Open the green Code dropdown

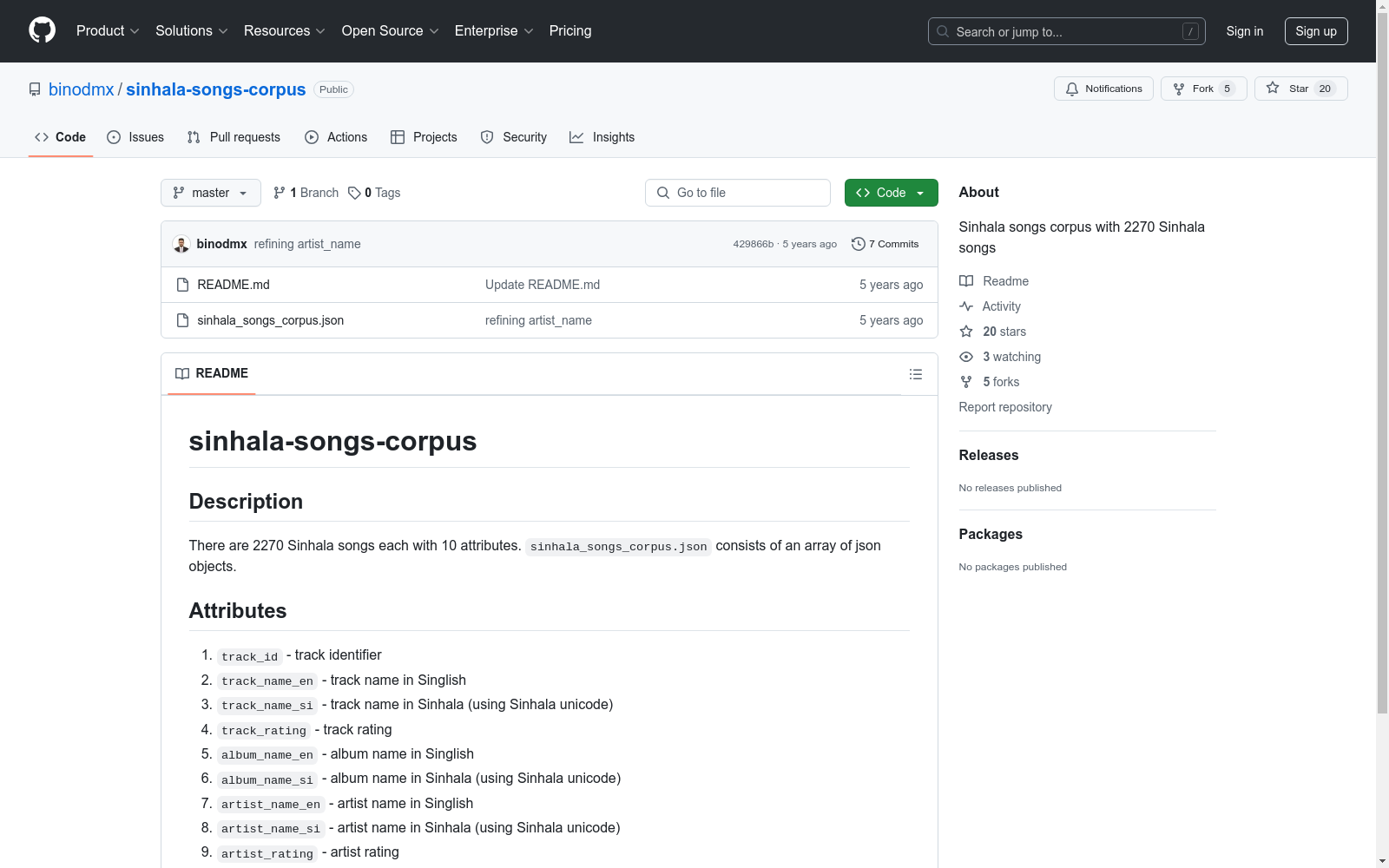tap(891, 193)
